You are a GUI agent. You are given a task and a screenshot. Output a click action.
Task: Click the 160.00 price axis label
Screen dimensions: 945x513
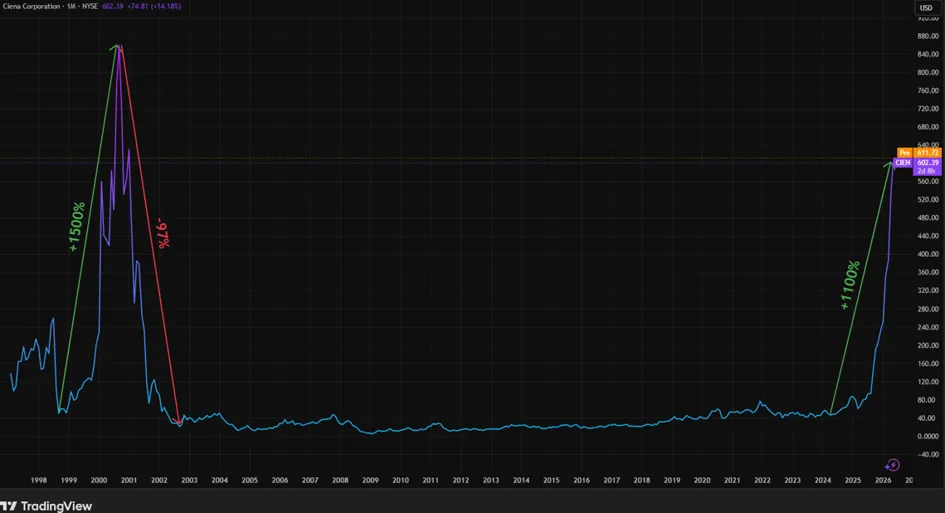tap(928, 364)
